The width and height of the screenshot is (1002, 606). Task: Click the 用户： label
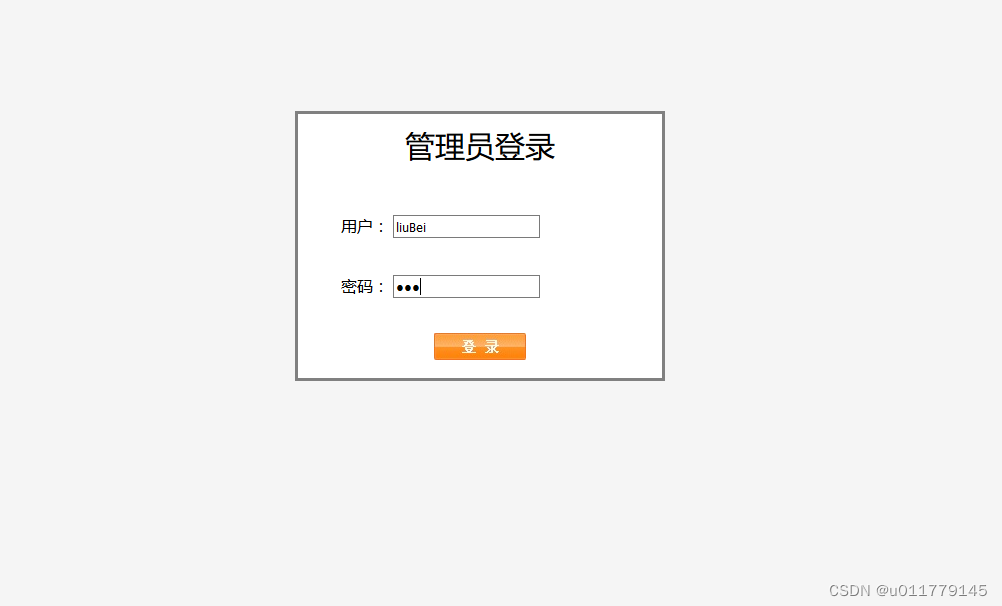(362, 226)
